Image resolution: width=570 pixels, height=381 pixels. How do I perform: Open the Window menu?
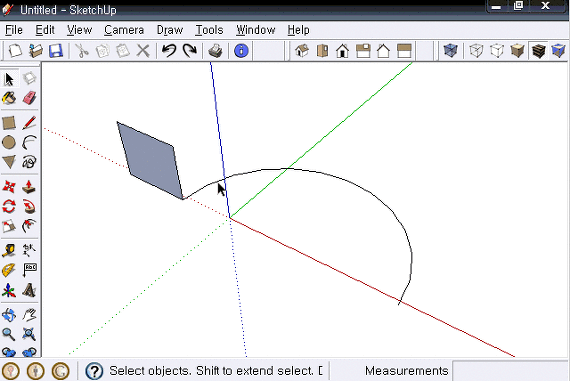256,30
